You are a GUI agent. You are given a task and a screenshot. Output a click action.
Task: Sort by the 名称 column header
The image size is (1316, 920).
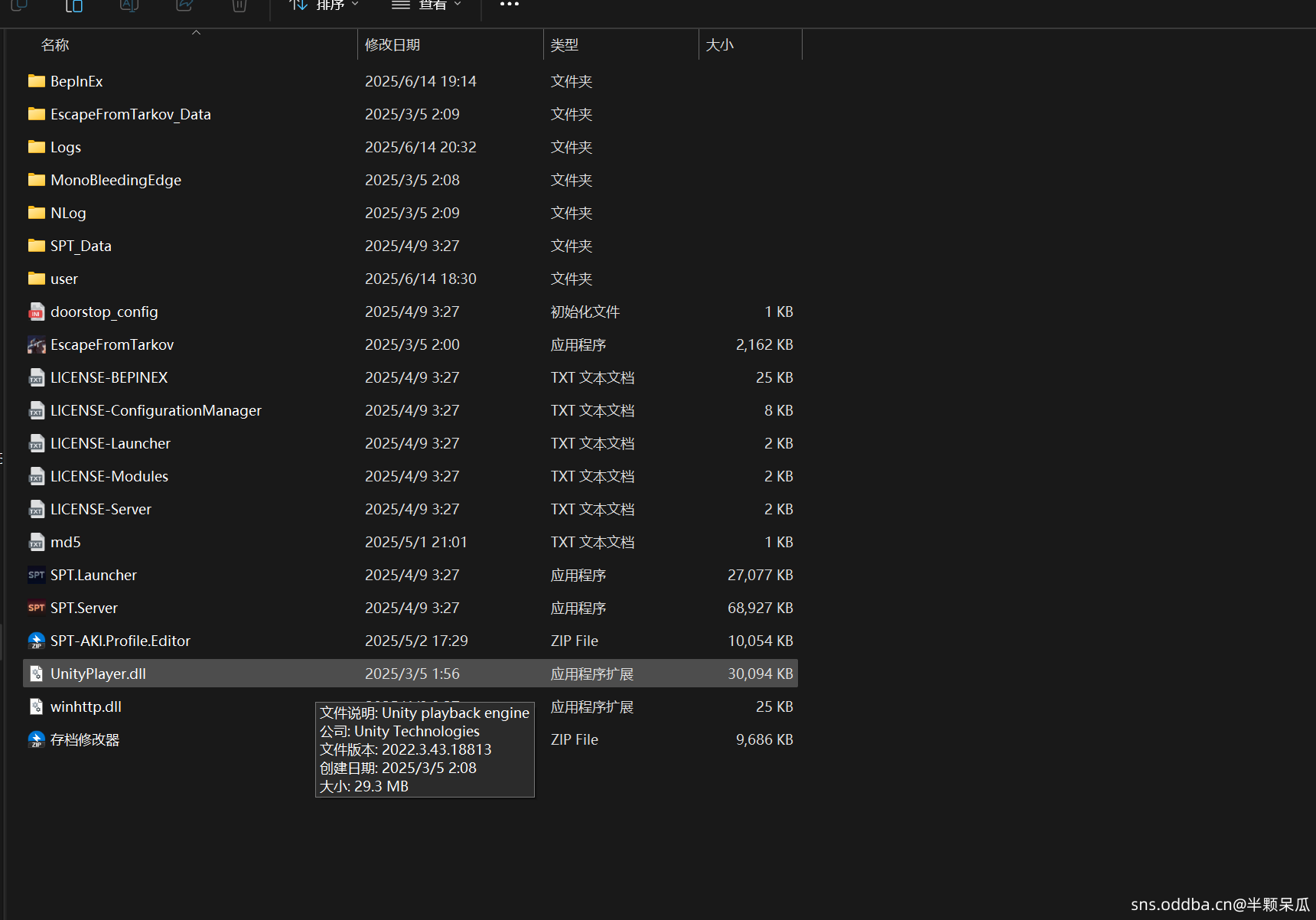pos(55,45)
